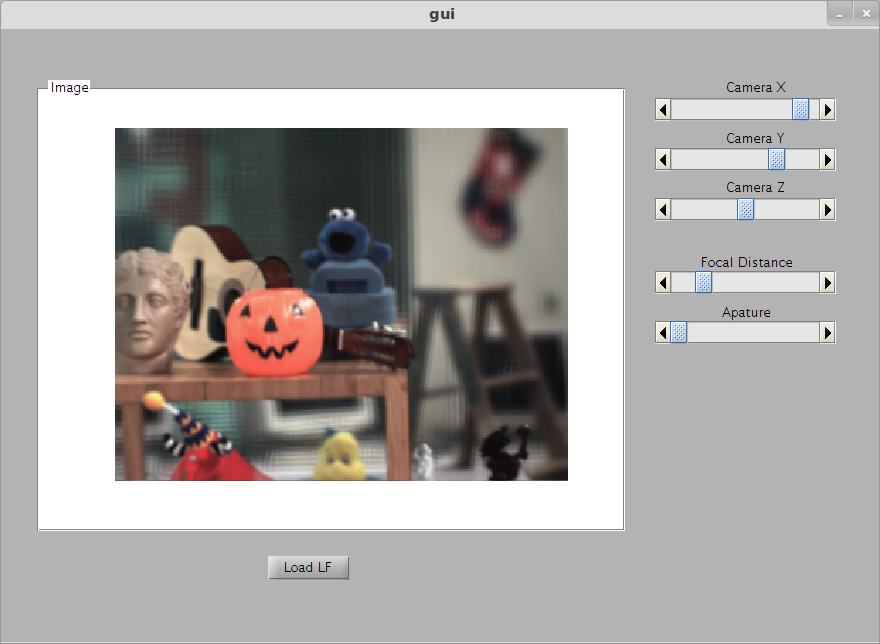This screenshot has height=644, width=880.
Task: Click the Camera Z right arrow
Action: point(827,210)
